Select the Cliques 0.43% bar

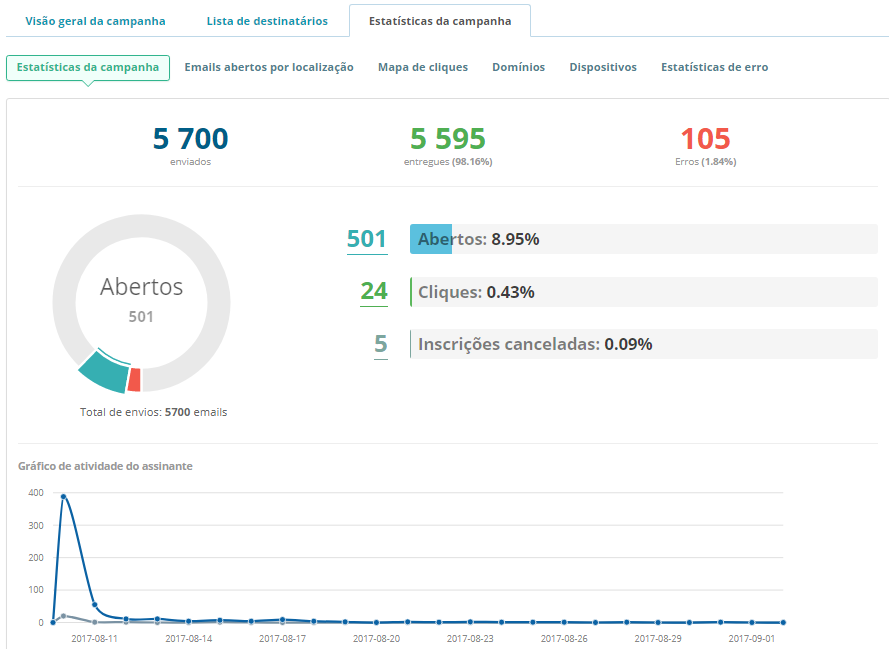tap(643, 292)
